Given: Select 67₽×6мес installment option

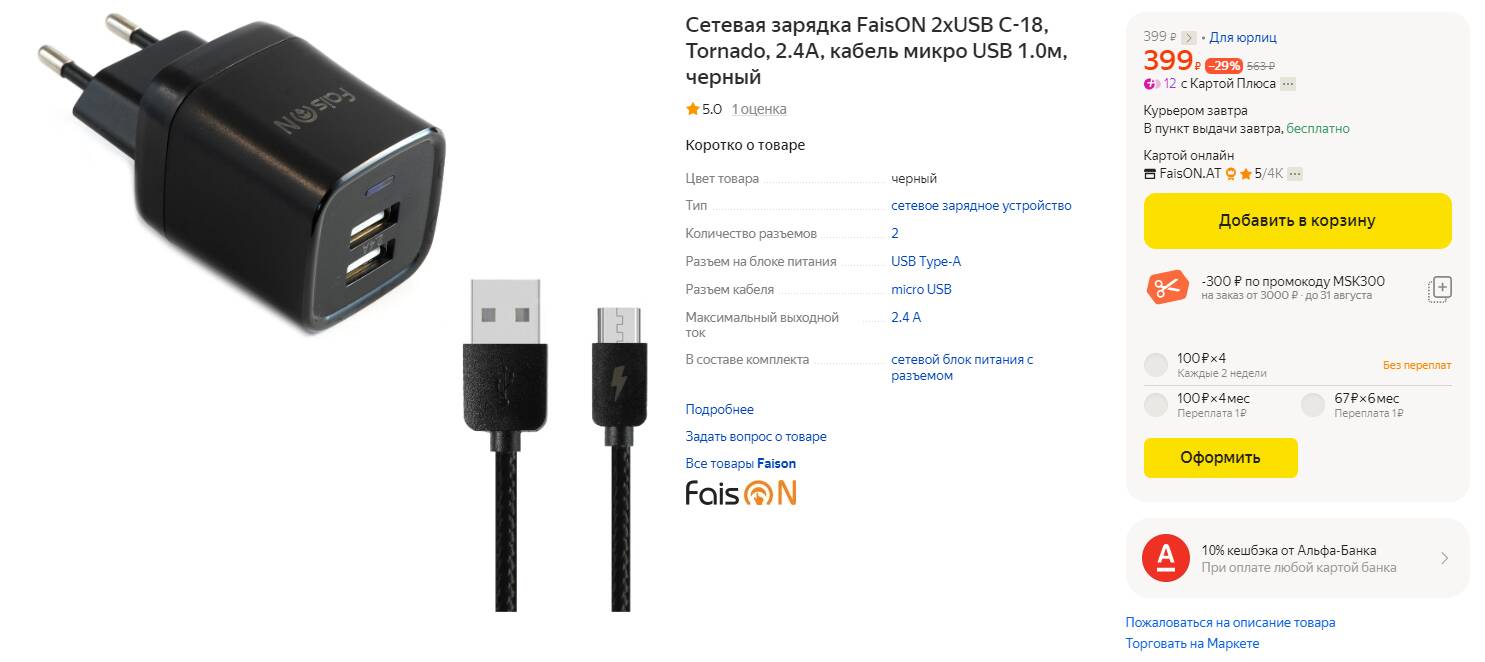Looking at the screenshot, I should click(x=1313, y=405).
